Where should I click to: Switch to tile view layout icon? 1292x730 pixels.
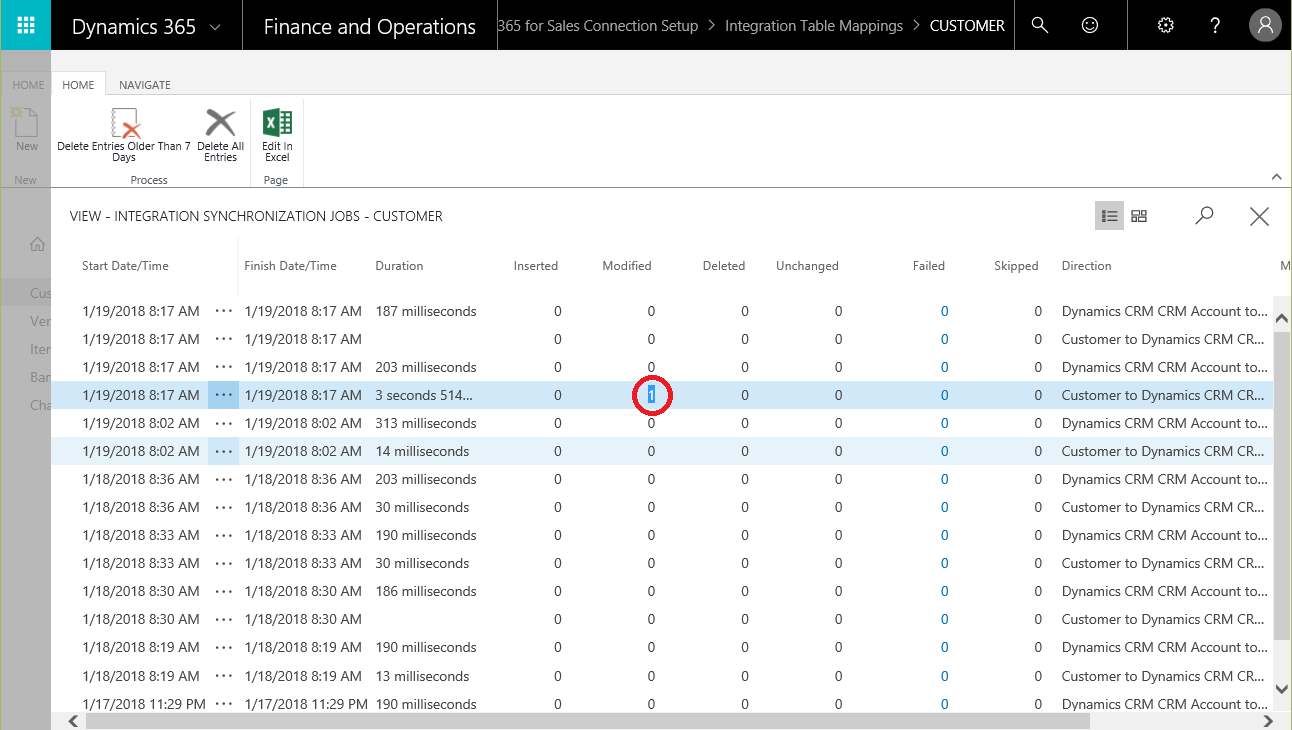point(1139,216)
